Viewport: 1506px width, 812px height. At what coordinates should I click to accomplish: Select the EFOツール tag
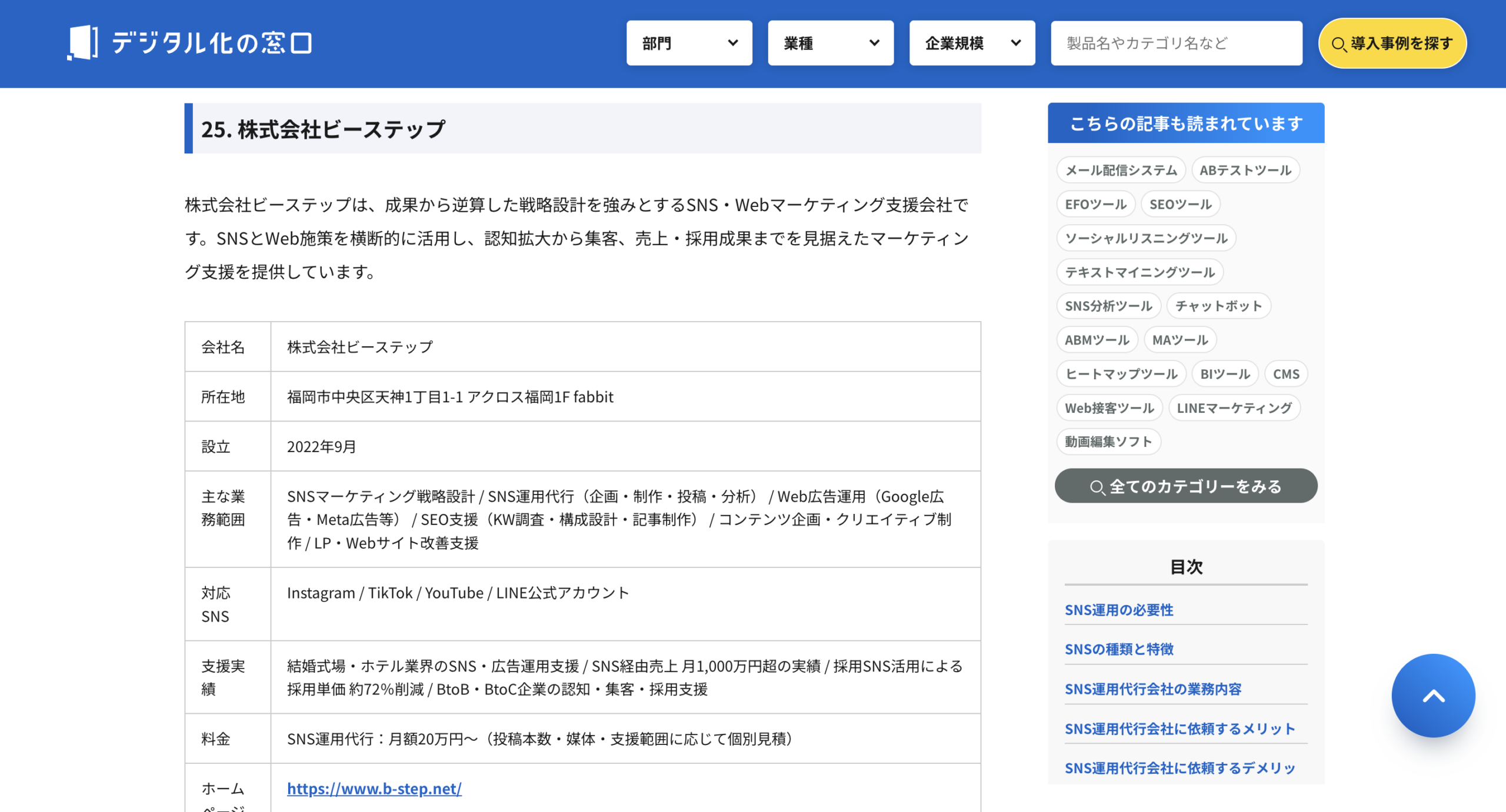coord(1095,204)
